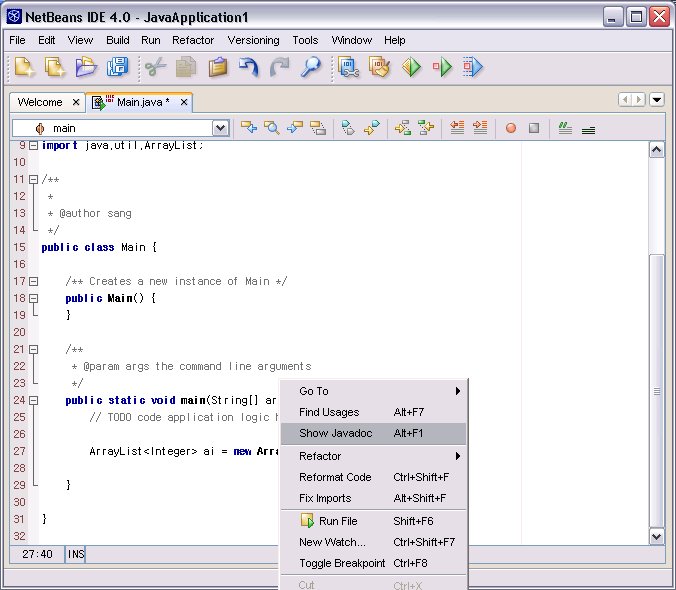This screenshot has width=676, height=590.
Task: Debug Main Project toolbar icon
Action: click(442, 67)
